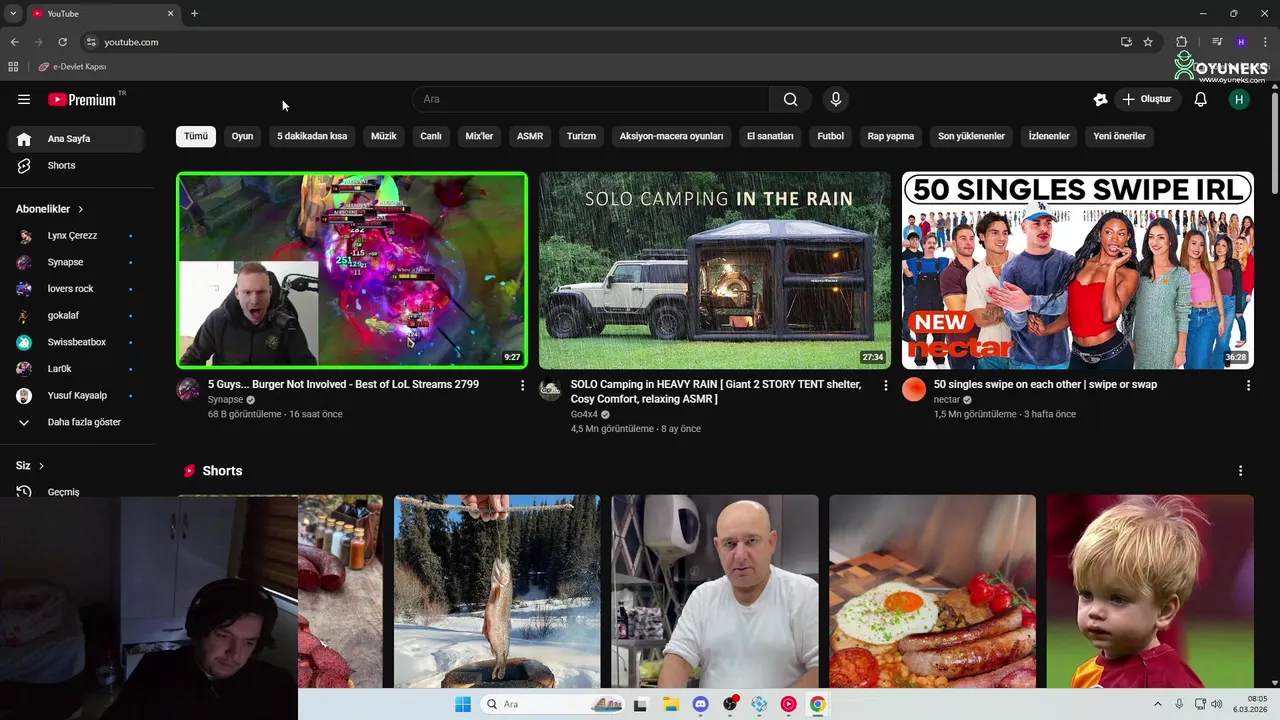Image resolution: width=1280 pixels, height=720 pixels.
Task: Open Shorts from the sidebar
Action: 76,165
